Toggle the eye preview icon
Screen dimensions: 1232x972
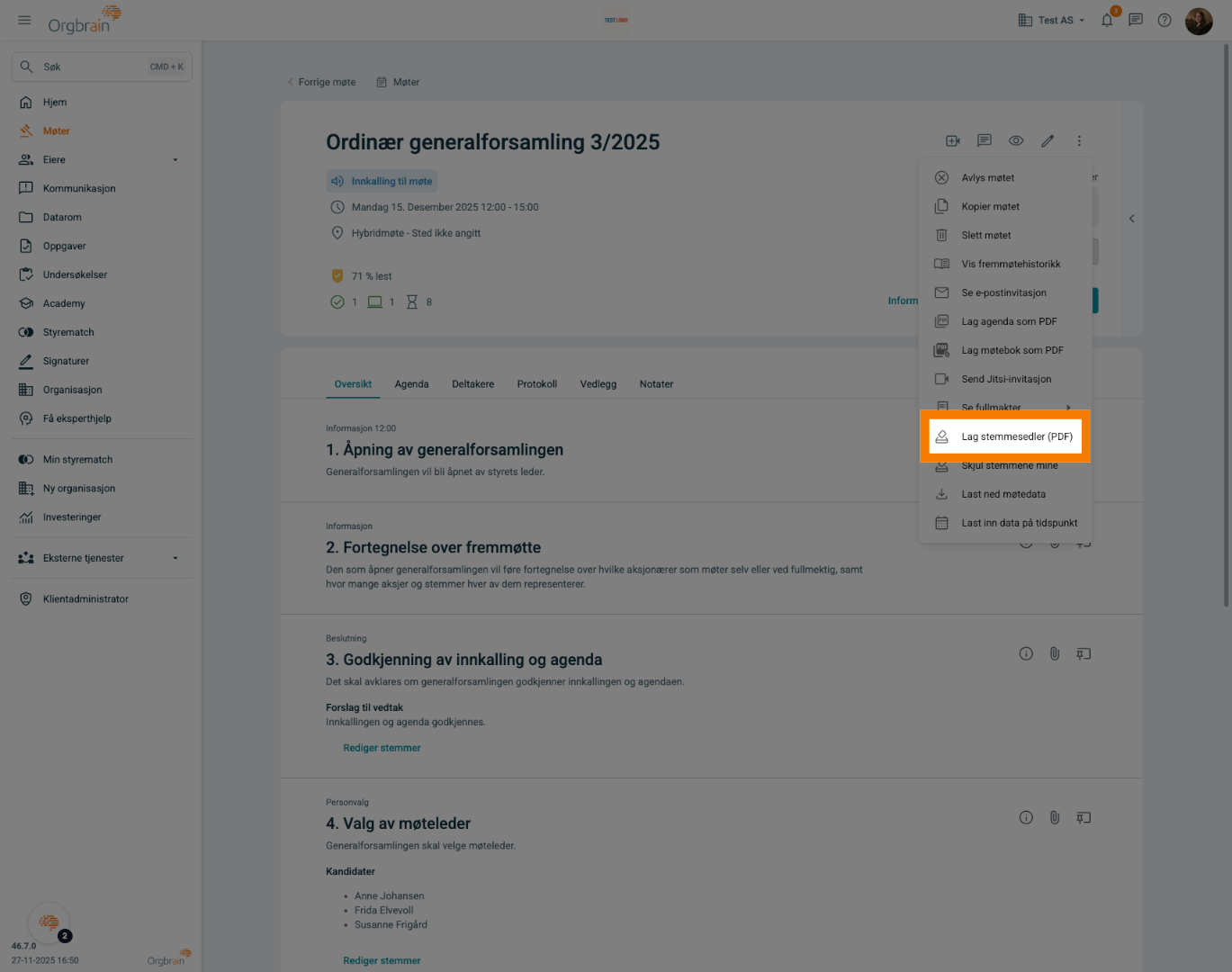pyautogui.click(x=1016, y=140)
